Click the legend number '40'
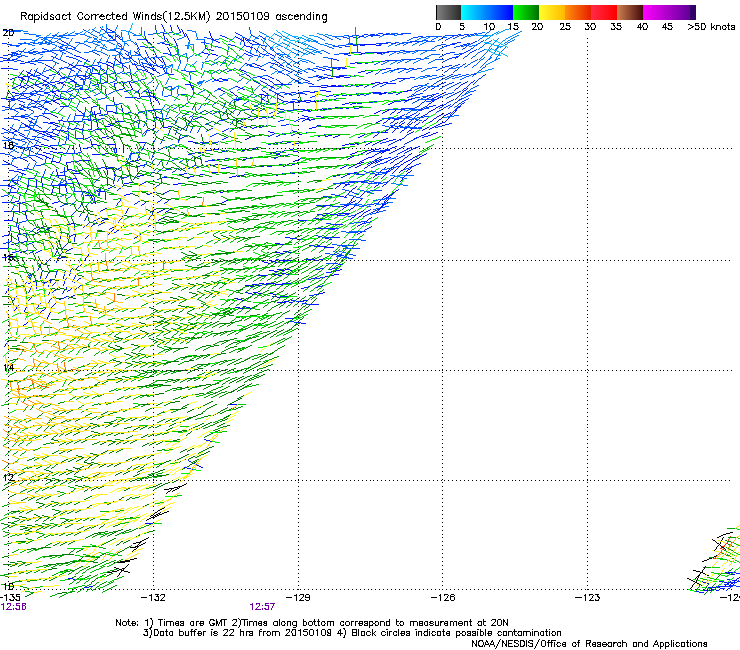740x650 pixels. coord(642,27)
